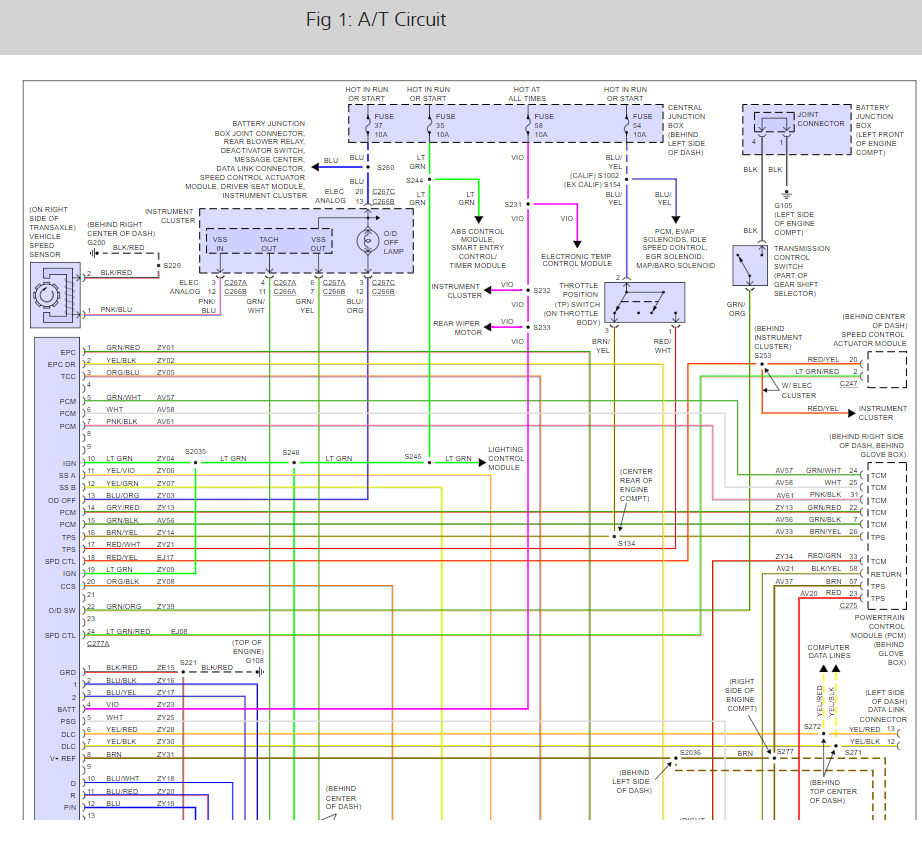Select the transmission control switch symbol
This screenshot has height=846, width=922.
(750, 265)
